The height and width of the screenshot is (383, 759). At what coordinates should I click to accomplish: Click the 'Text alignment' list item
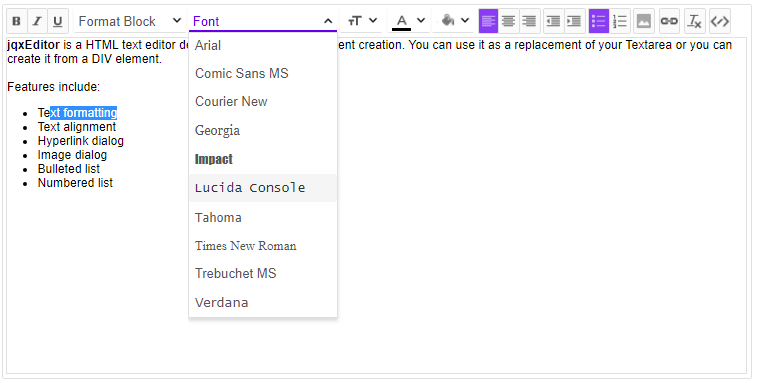pos(77,127)
